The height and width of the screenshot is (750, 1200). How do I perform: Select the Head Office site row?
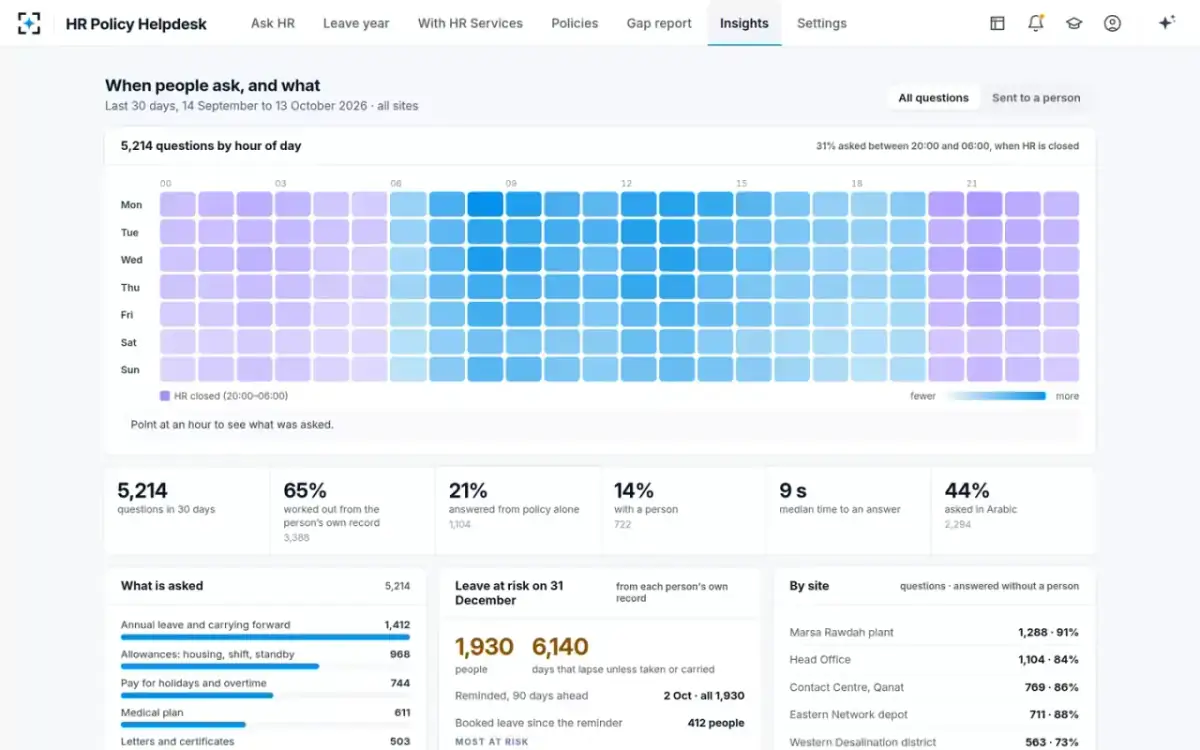[934, 660]
